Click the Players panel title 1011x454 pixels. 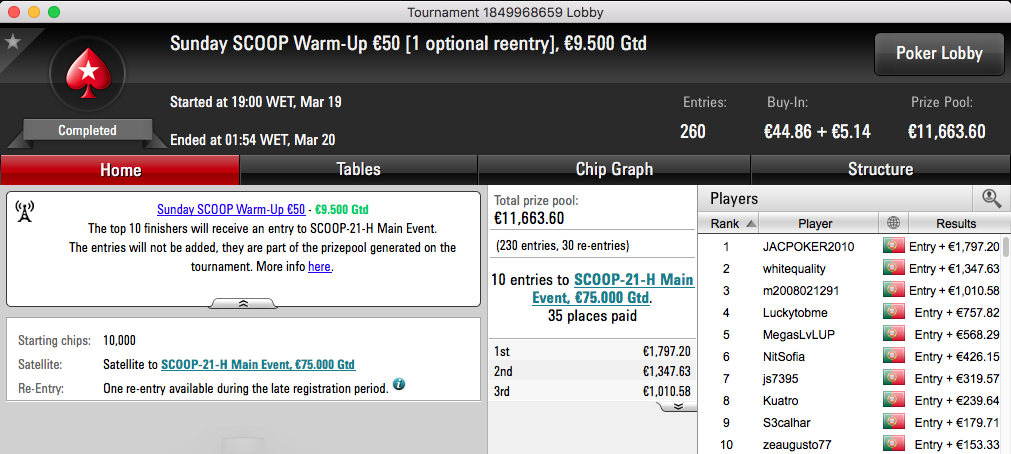tap(734, 199)
